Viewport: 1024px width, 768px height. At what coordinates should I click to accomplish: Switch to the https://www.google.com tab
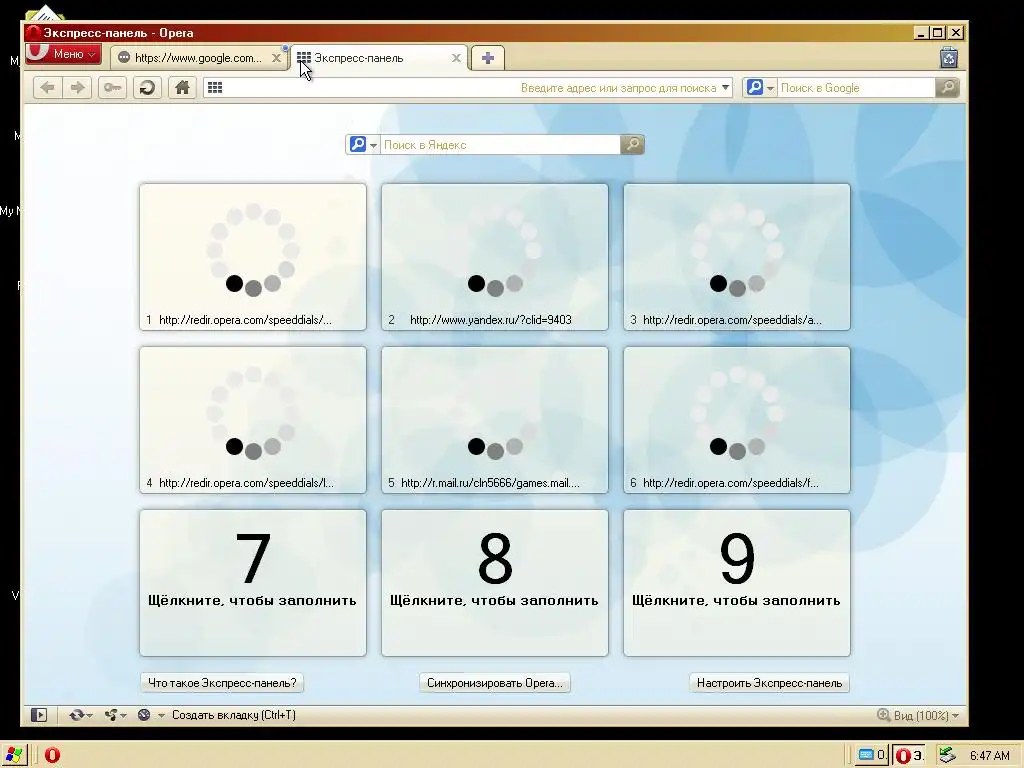pos(198,58)
